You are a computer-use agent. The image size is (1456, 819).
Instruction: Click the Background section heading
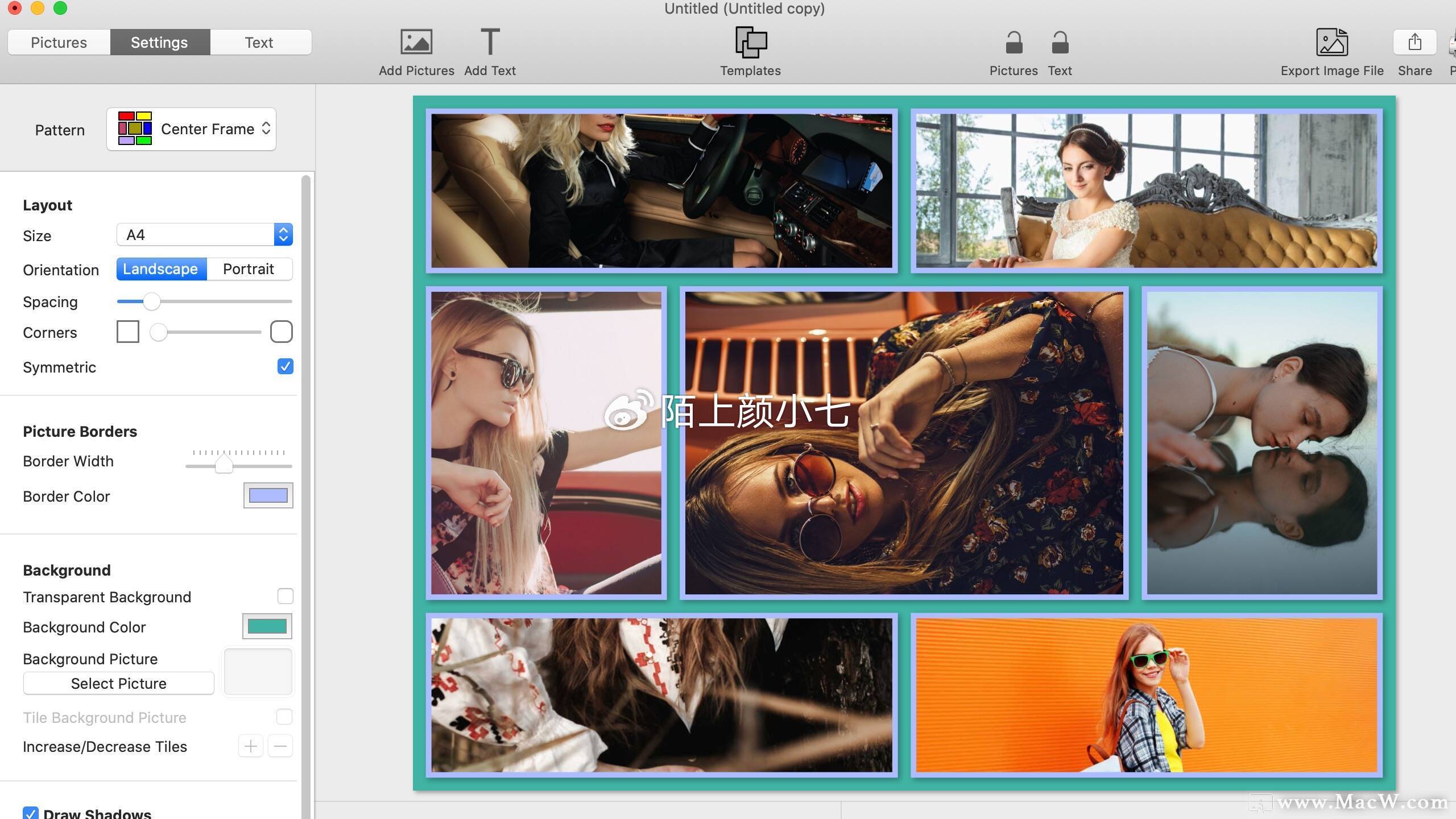coord(67,570)
